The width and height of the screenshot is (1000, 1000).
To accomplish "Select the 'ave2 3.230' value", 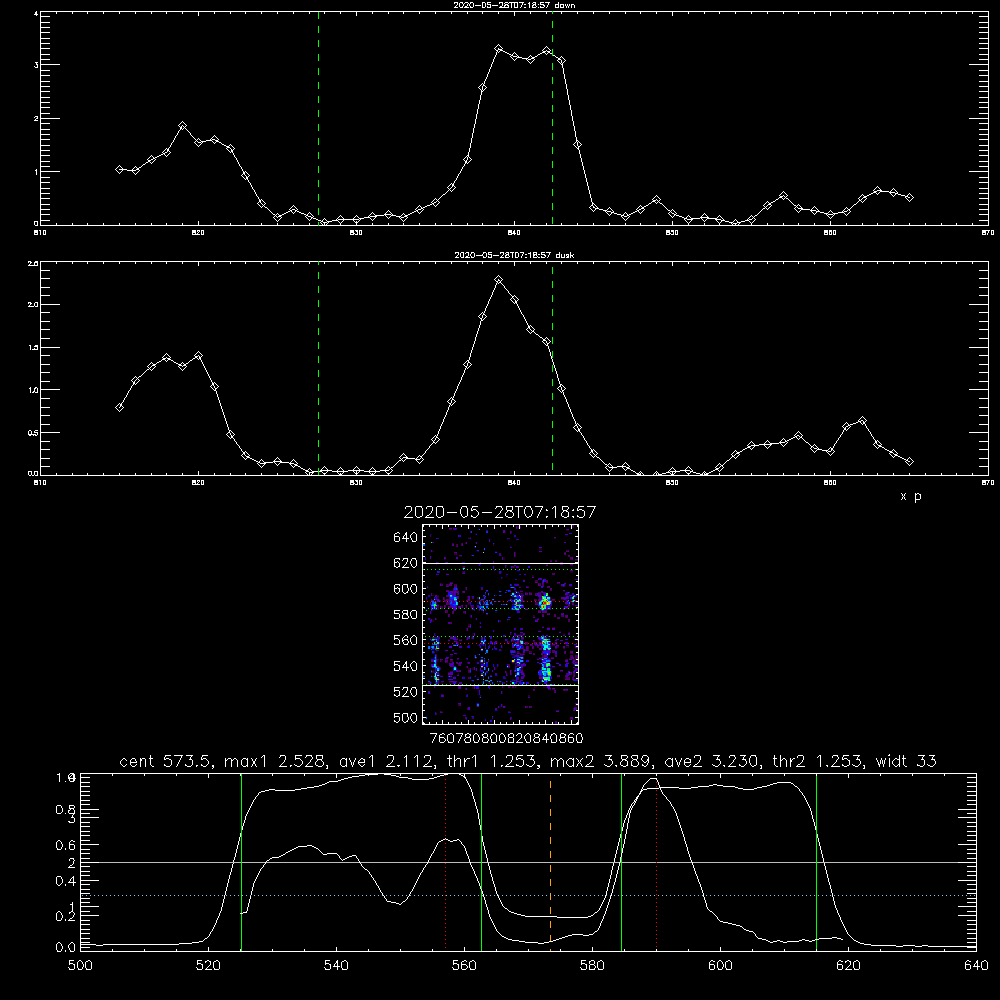I will [x=711, y=761].
